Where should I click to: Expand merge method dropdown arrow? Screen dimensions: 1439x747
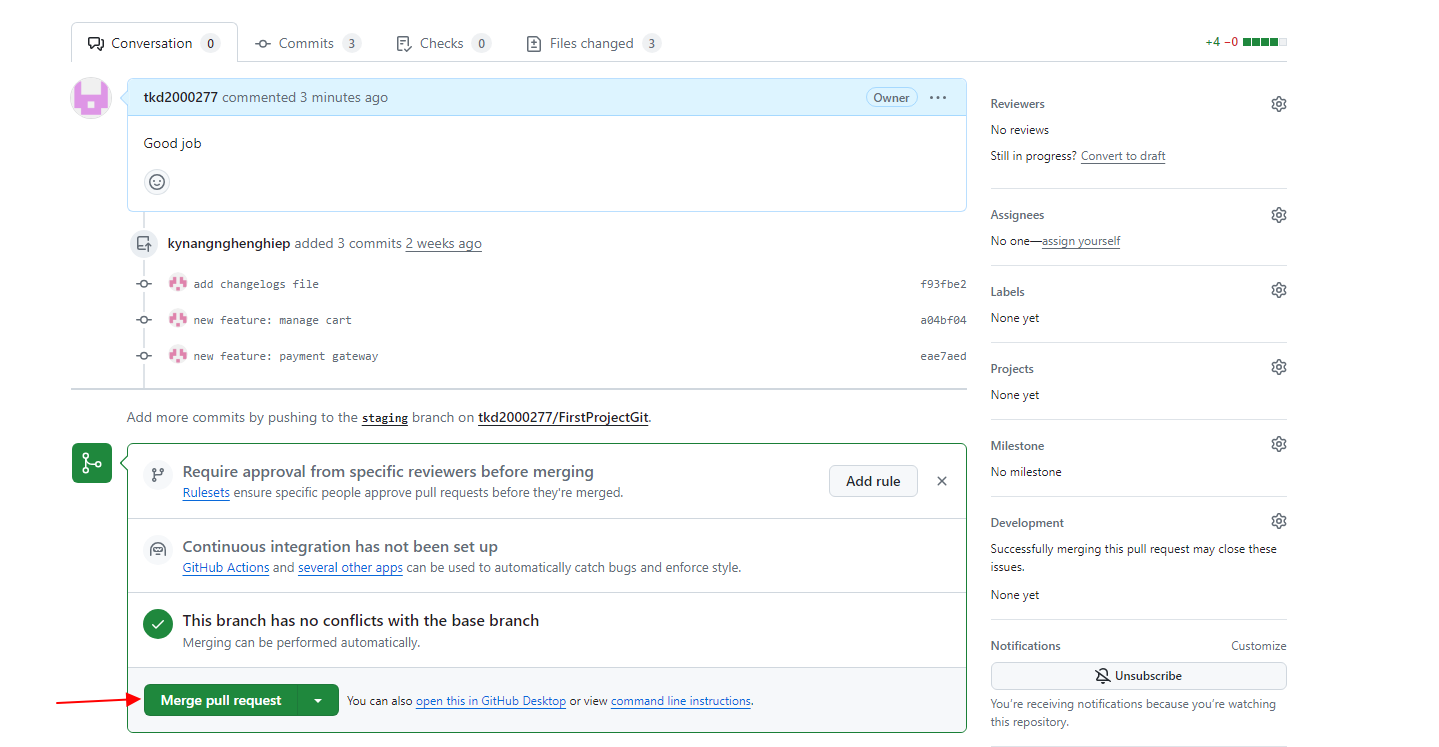click(318, 701)
